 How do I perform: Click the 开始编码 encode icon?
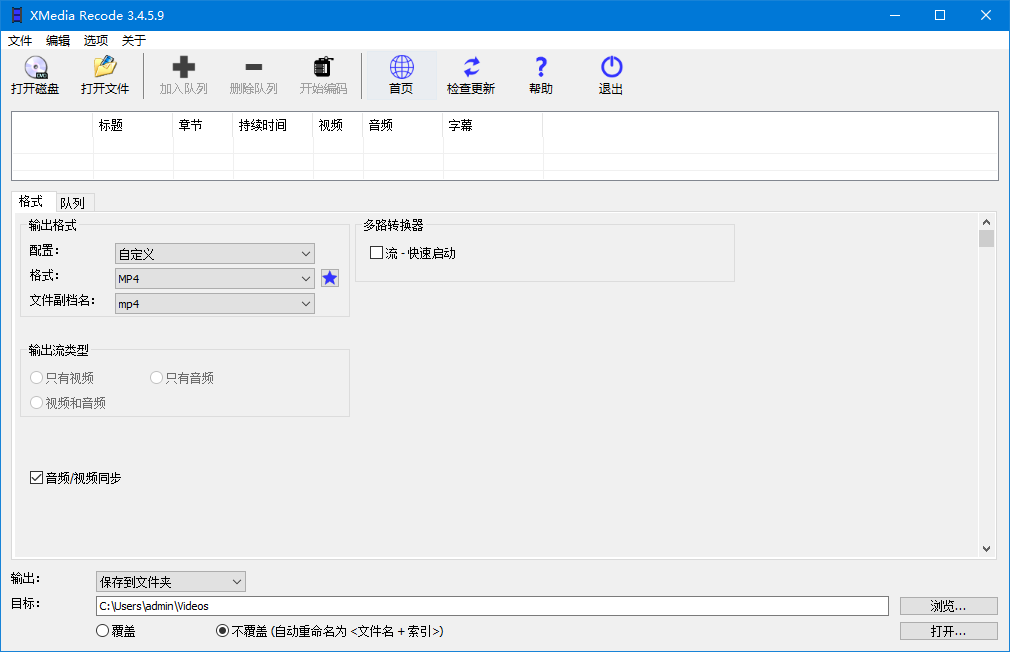[x=323, y=75]
